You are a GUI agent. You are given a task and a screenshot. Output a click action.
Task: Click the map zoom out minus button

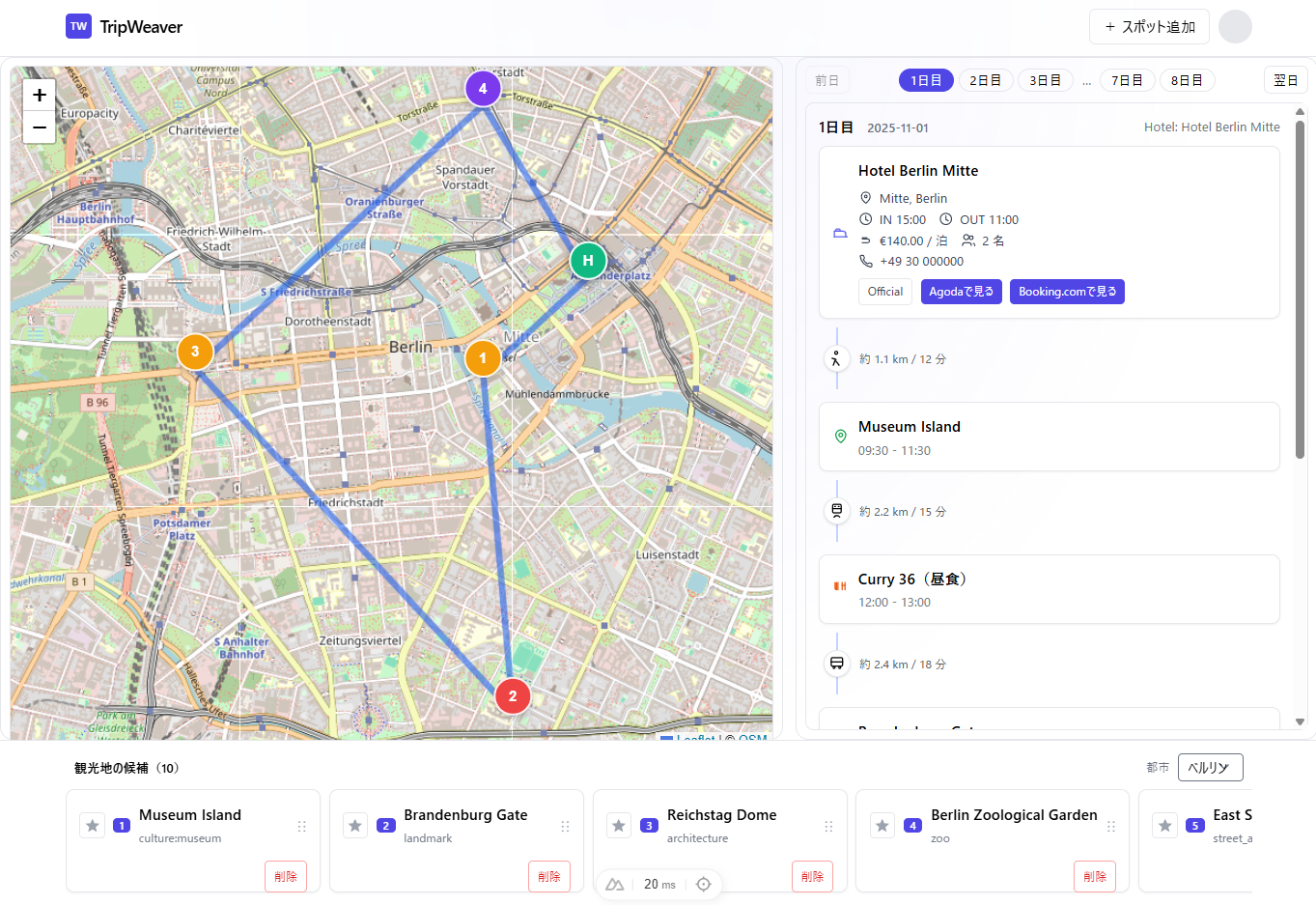click(40, 127)
